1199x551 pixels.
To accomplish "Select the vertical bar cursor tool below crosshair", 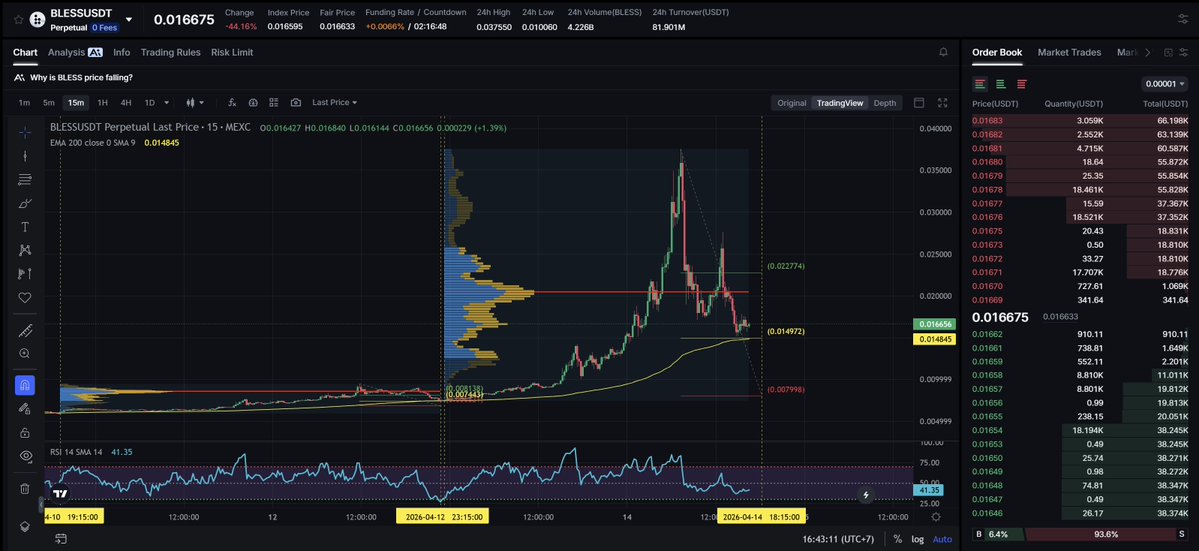I will point(24,156).
